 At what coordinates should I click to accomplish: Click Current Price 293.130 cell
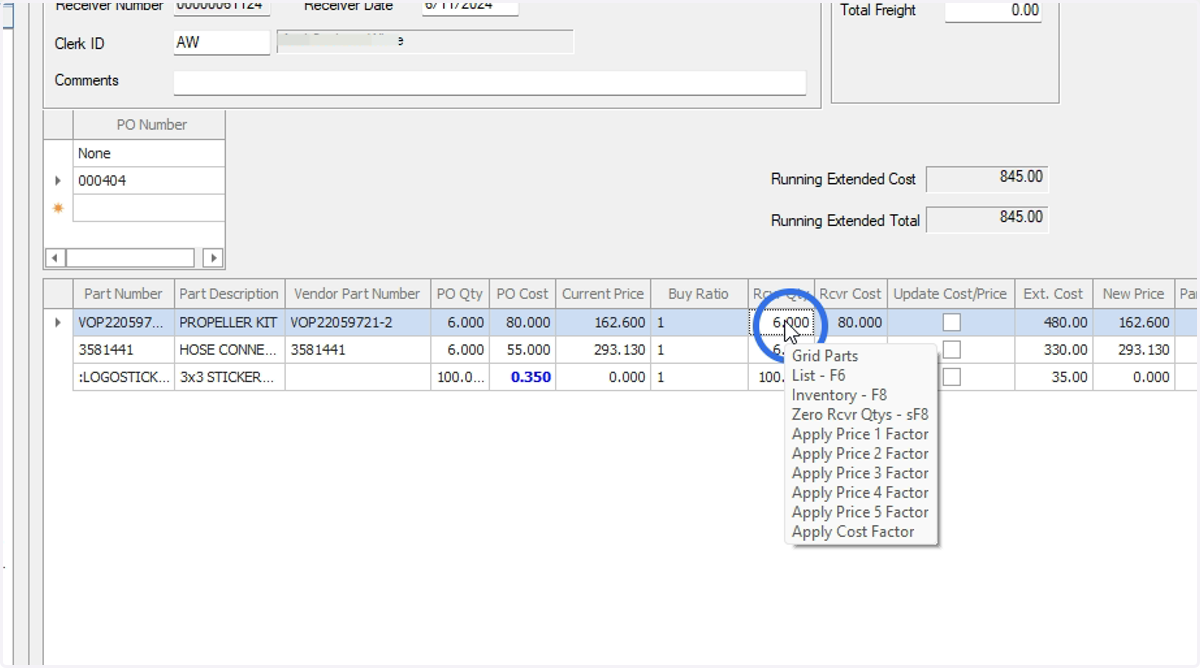tap(603, 350)
